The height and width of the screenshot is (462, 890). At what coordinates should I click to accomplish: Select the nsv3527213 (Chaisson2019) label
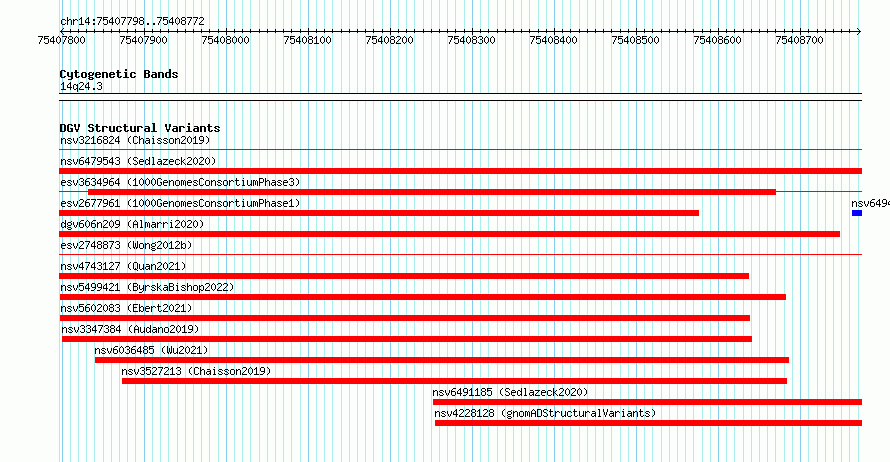coord(196,371)
